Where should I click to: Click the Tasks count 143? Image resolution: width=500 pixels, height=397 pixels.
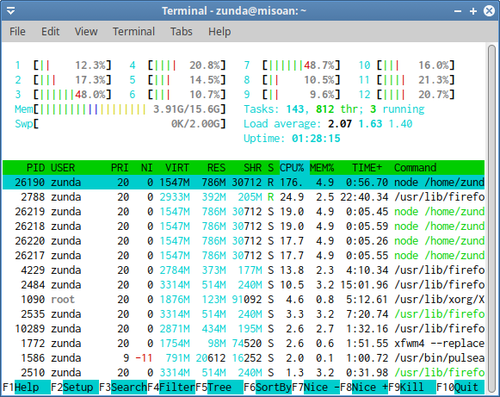[295, 109]
